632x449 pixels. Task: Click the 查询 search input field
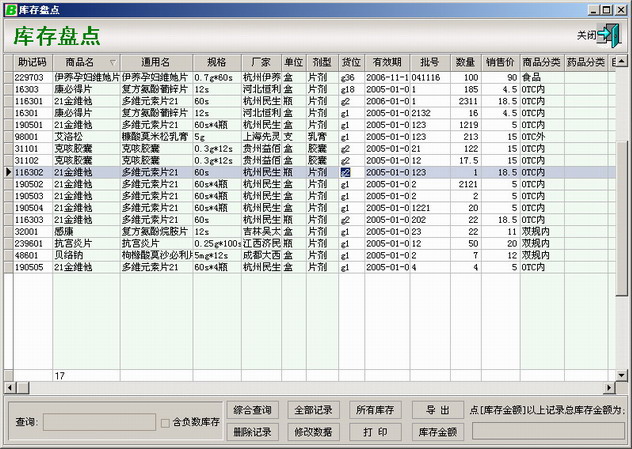[98, 422]
